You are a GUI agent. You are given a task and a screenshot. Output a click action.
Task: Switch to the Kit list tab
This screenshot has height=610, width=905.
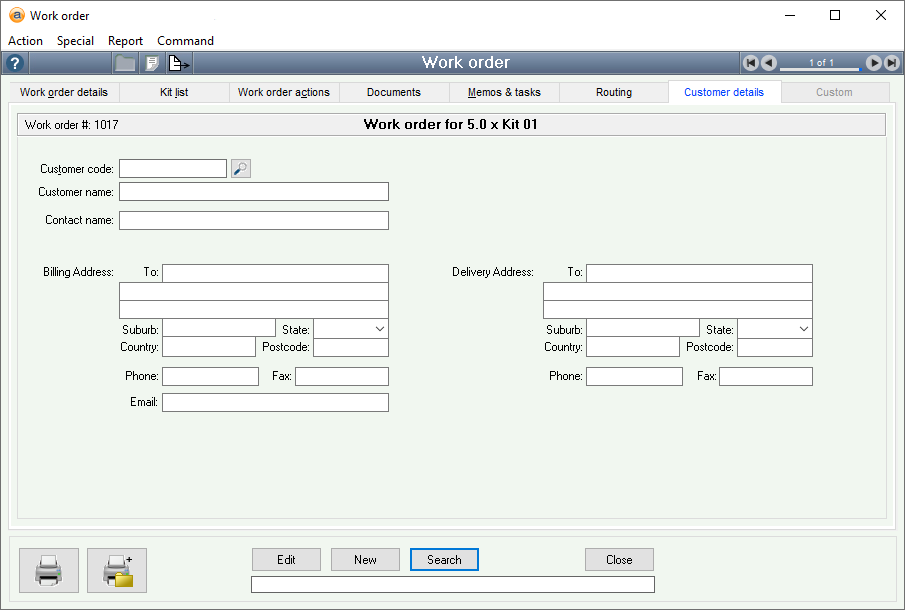coord(174,92)
